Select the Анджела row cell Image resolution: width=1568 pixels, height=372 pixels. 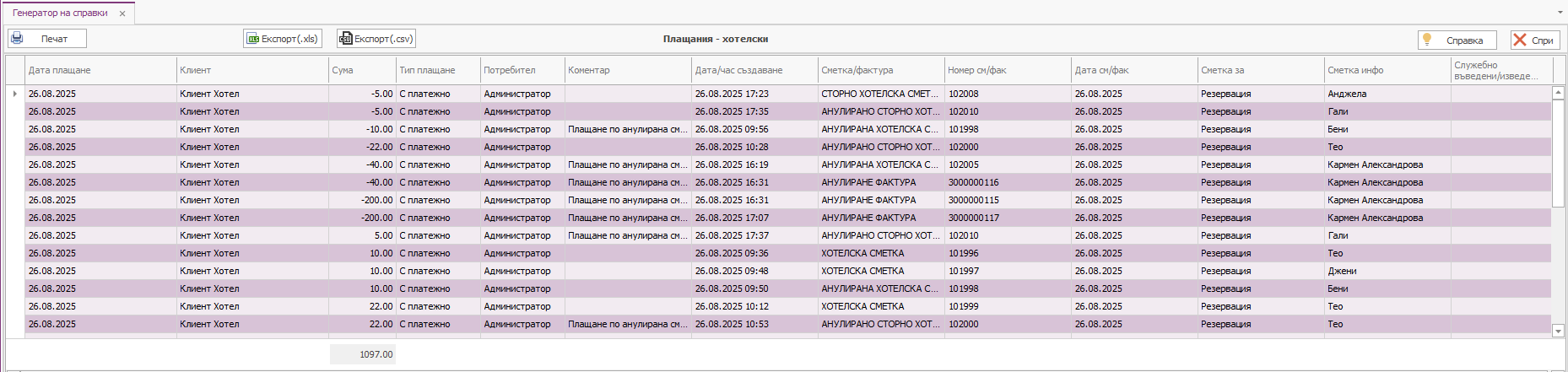1347,94
